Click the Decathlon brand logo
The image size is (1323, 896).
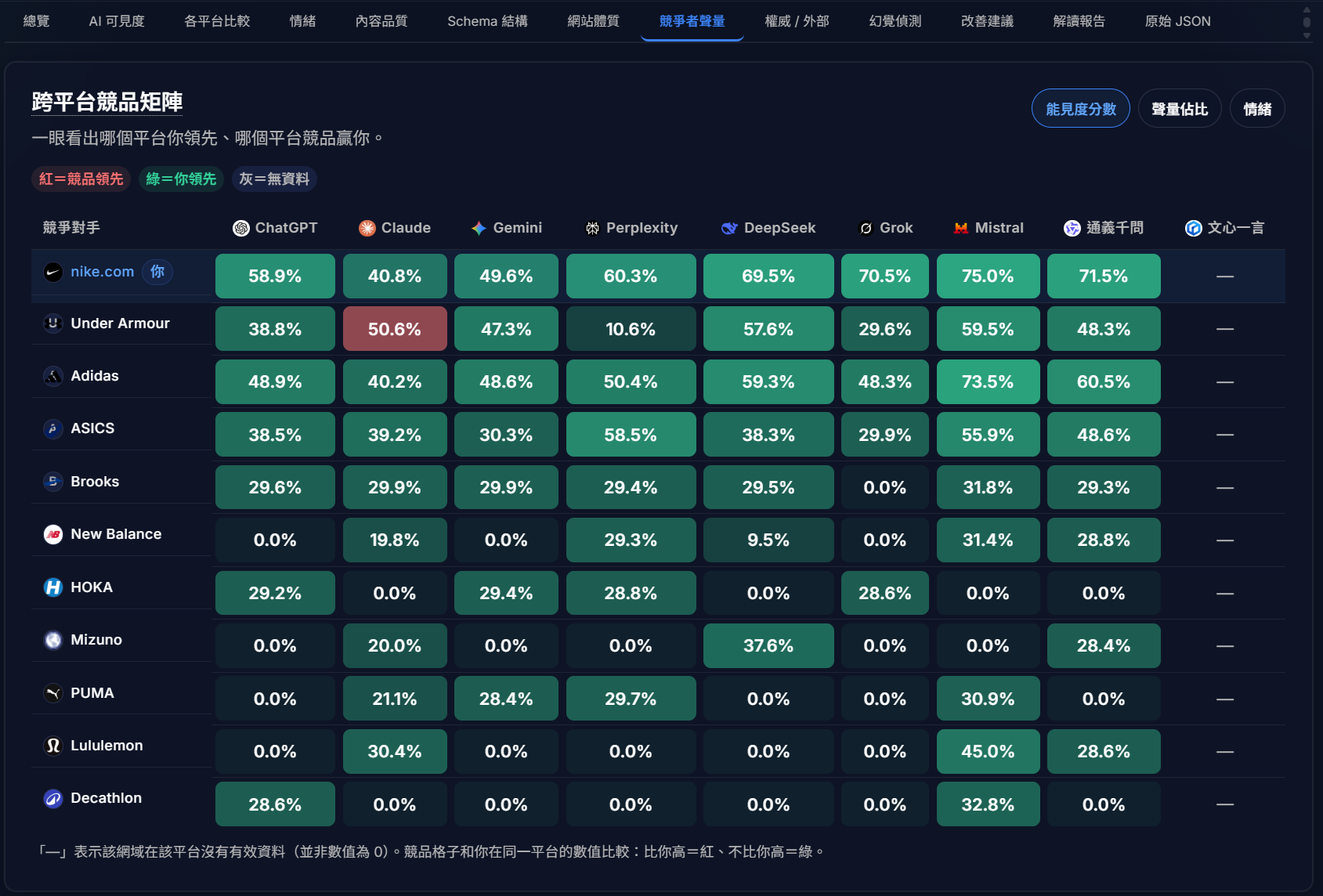pyautogui.click(x=53, y=798)
